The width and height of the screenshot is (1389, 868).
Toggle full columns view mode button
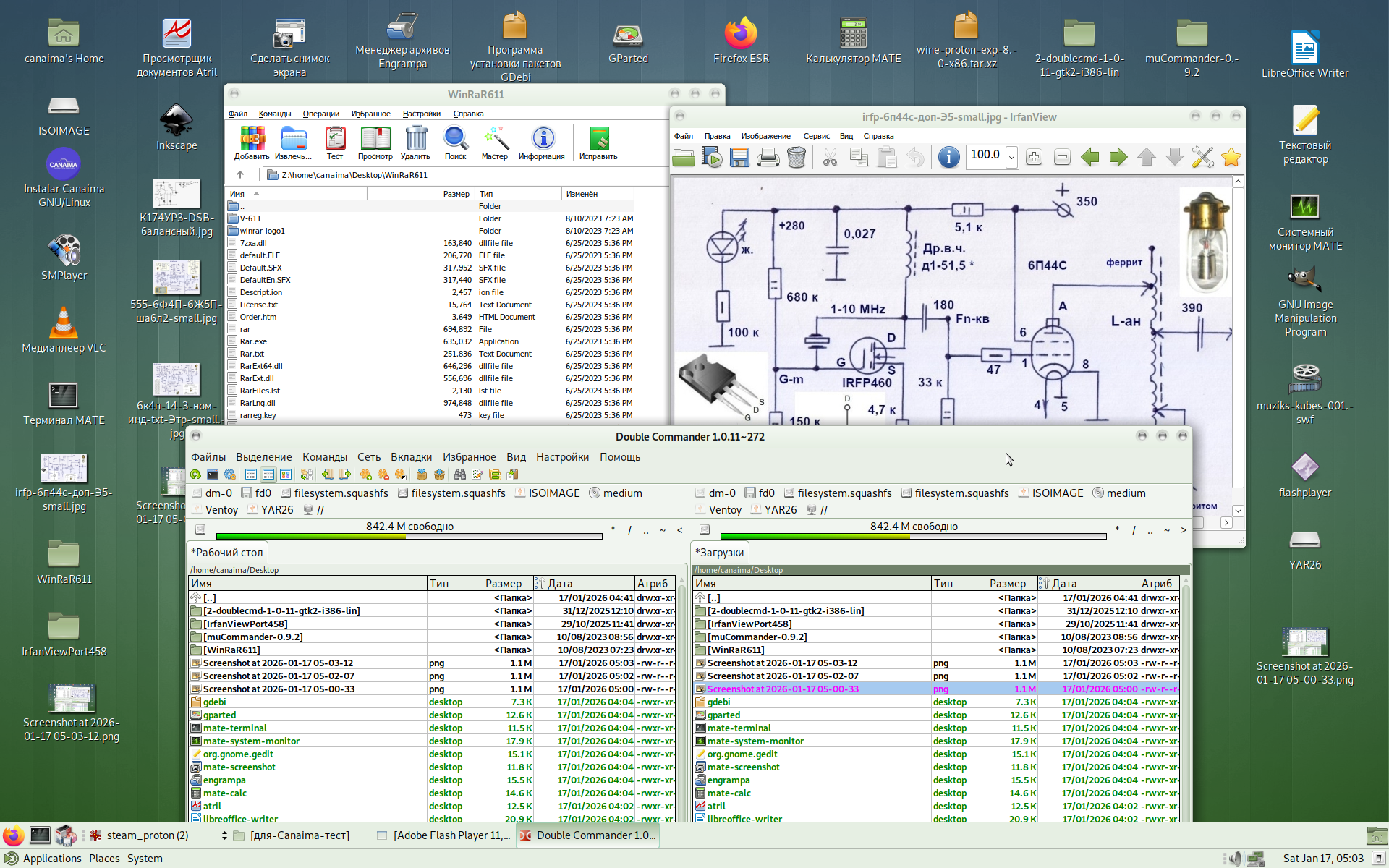[x=268, y=475]
